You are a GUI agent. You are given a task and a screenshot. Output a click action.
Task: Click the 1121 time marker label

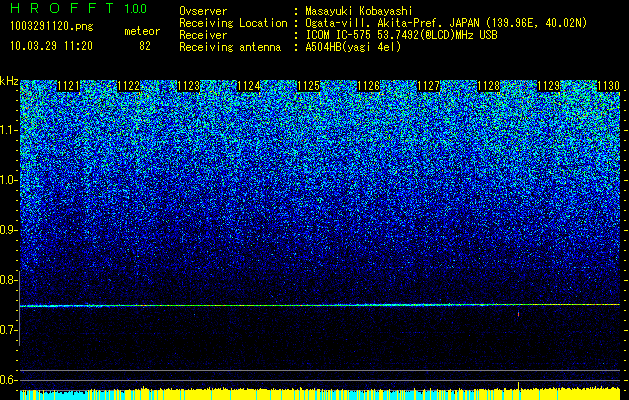click(x=69, y=86)
